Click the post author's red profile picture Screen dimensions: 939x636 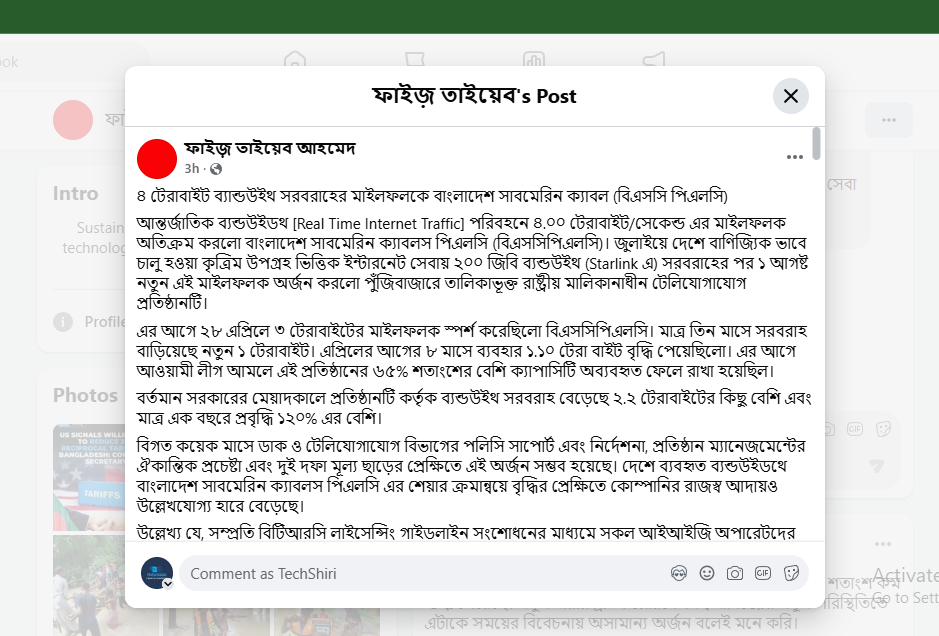(157, 159)
